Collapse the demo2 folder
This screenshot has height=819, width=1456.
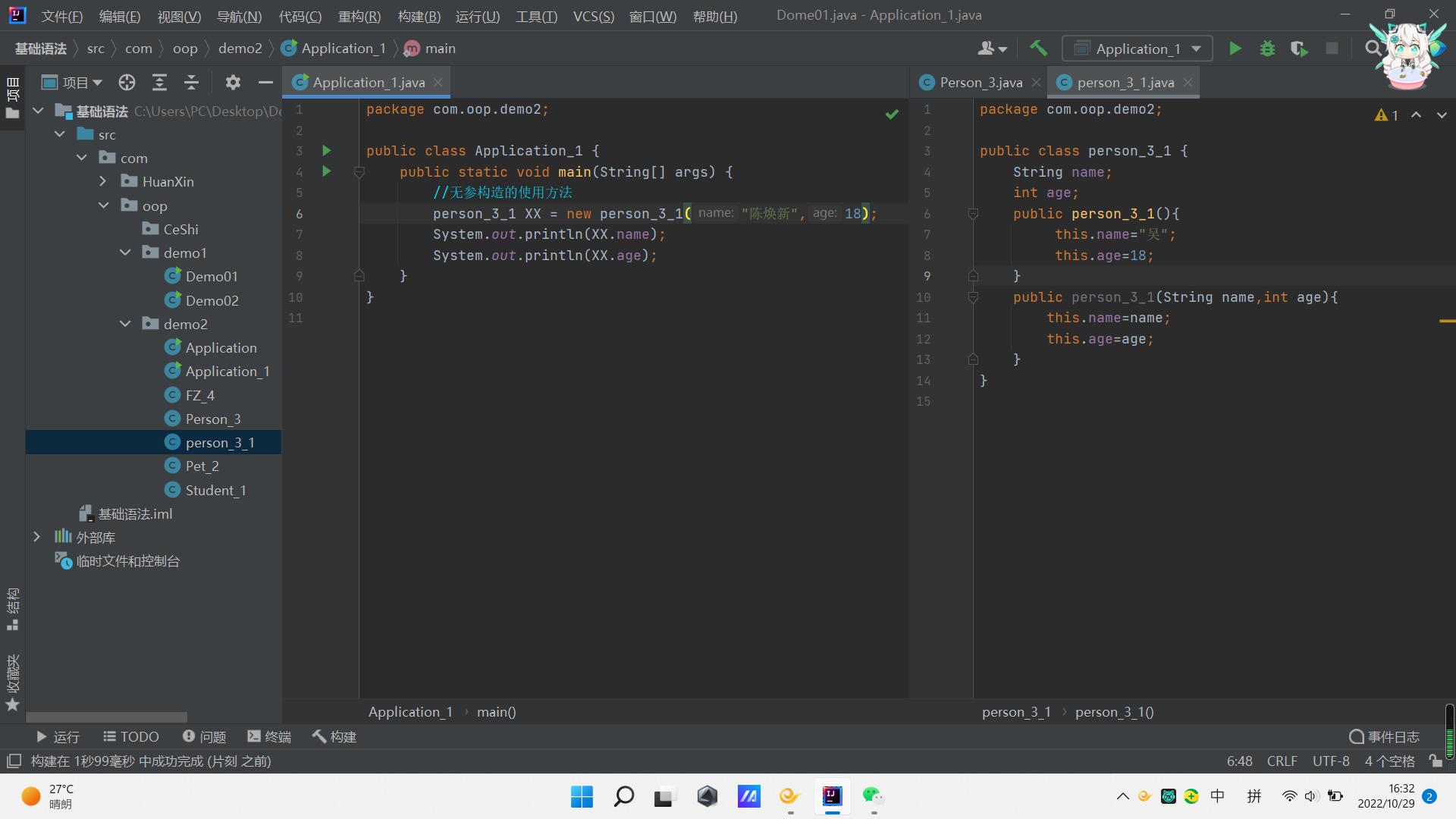[x=125, y=325]
